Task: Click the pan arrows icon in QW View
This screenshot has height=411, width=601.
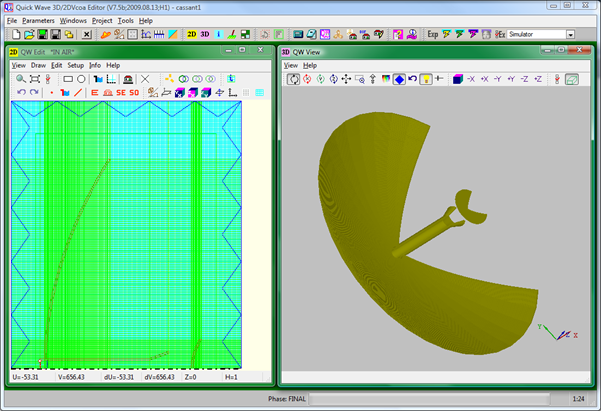Action: [x=346, y=78]
